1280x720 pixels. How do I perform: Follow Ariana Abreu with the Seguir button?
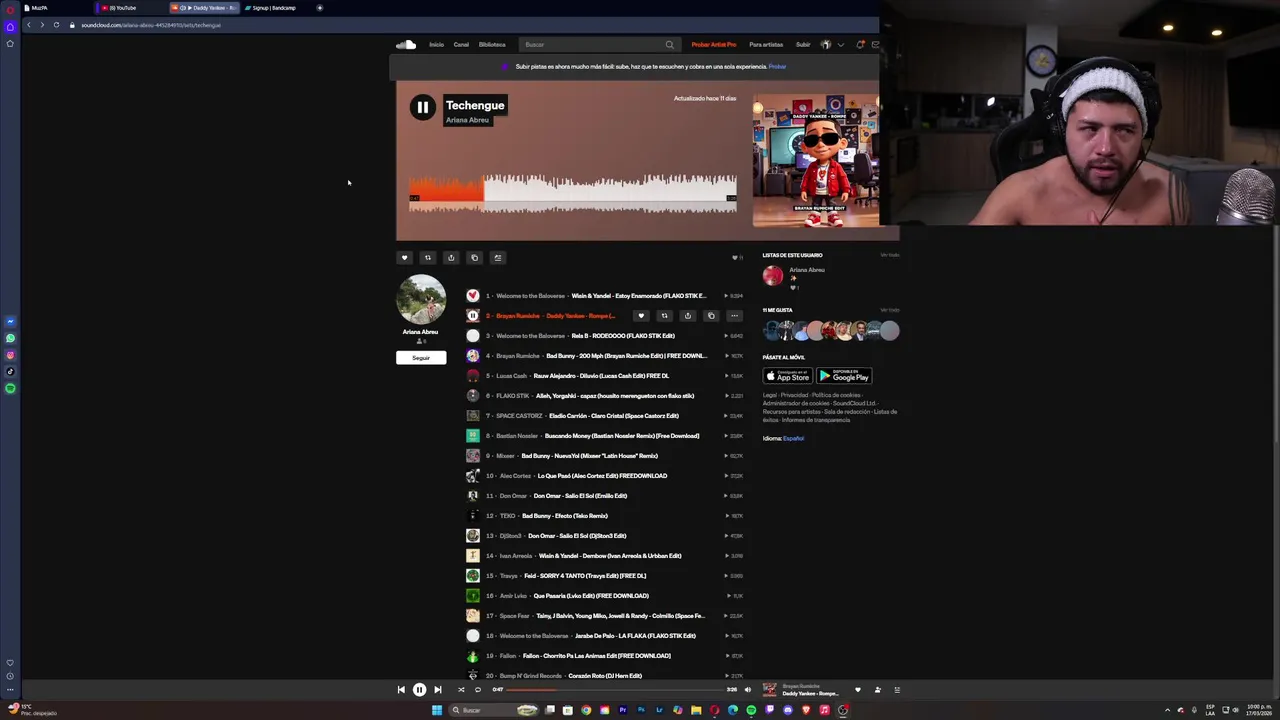click(x=421, y=358)
